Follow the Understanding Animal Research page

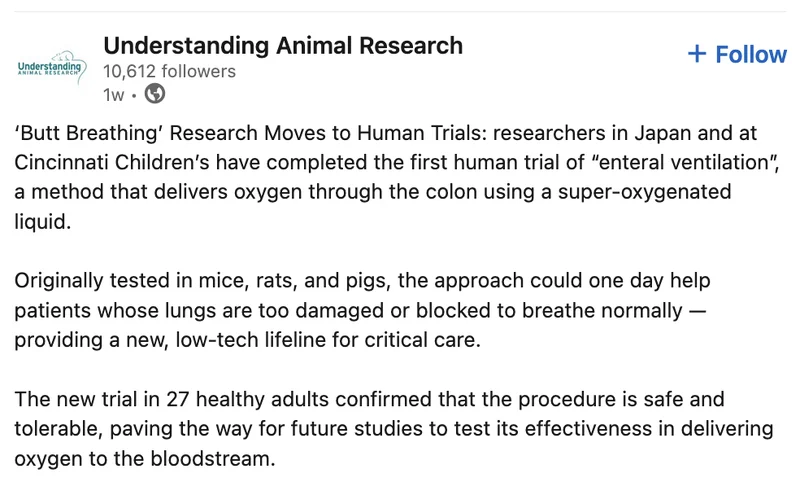point(738,54)
